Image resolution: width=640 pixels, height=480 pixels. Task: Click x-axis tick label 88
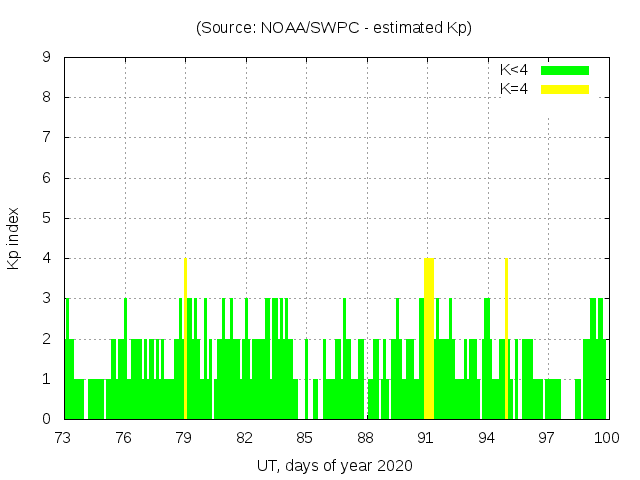pyautogui.click(x=366, y=438)
